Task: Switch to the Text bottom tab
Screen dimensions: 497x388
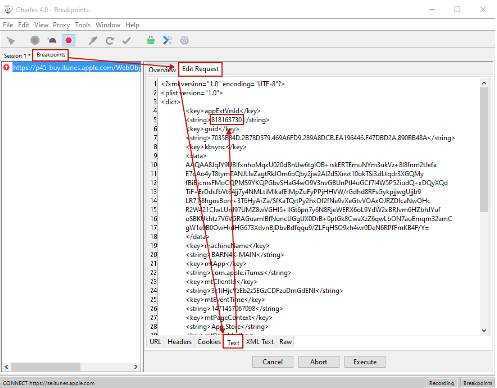Action: (233, 342)
